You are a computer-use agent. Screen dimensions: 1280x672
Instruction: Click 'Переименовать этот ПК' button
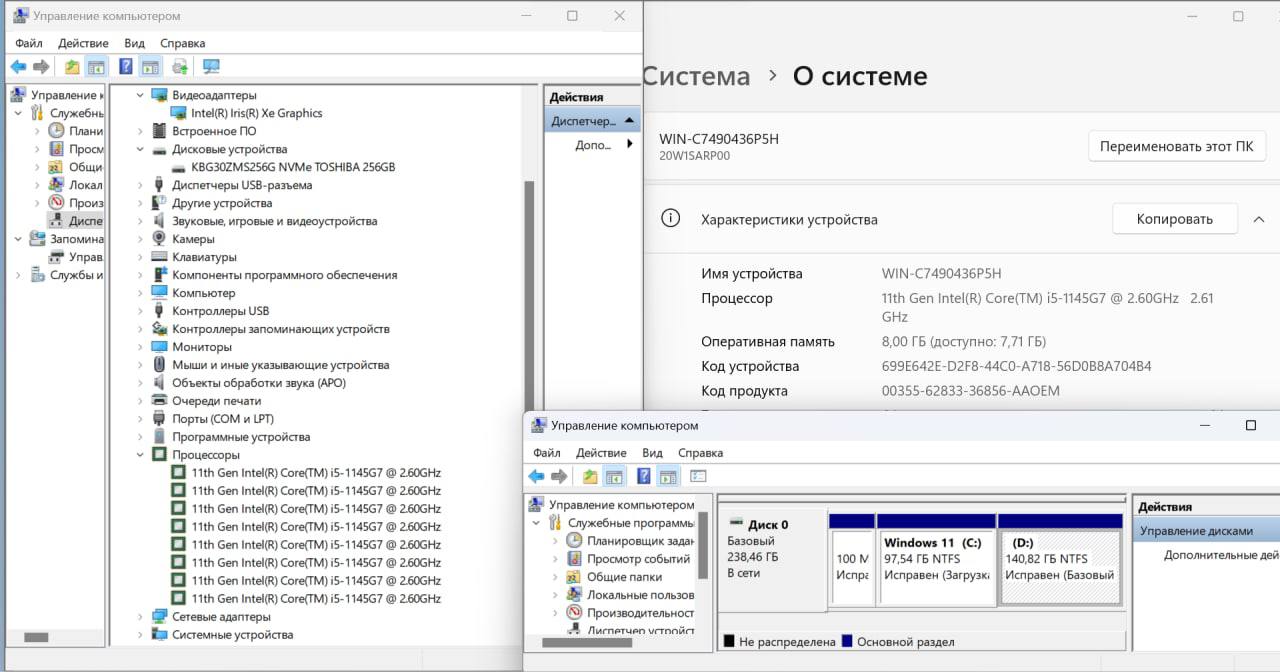[1176, 146]
